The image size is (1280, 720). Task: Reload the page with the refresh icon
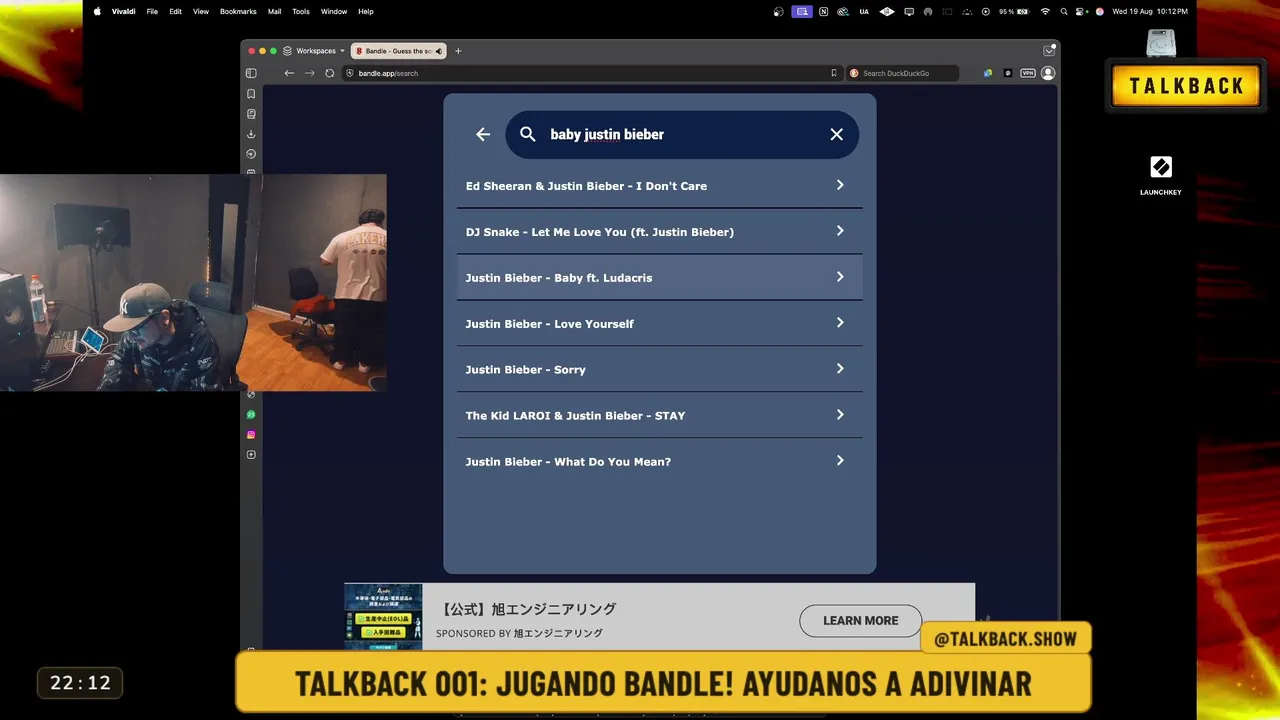(x=330, y=73)
